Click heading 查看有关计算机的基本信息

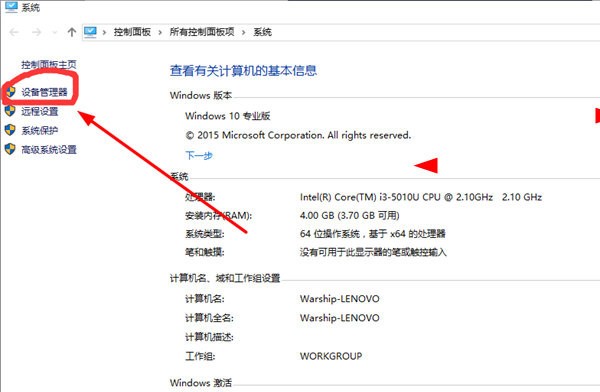tap(243, 70)
